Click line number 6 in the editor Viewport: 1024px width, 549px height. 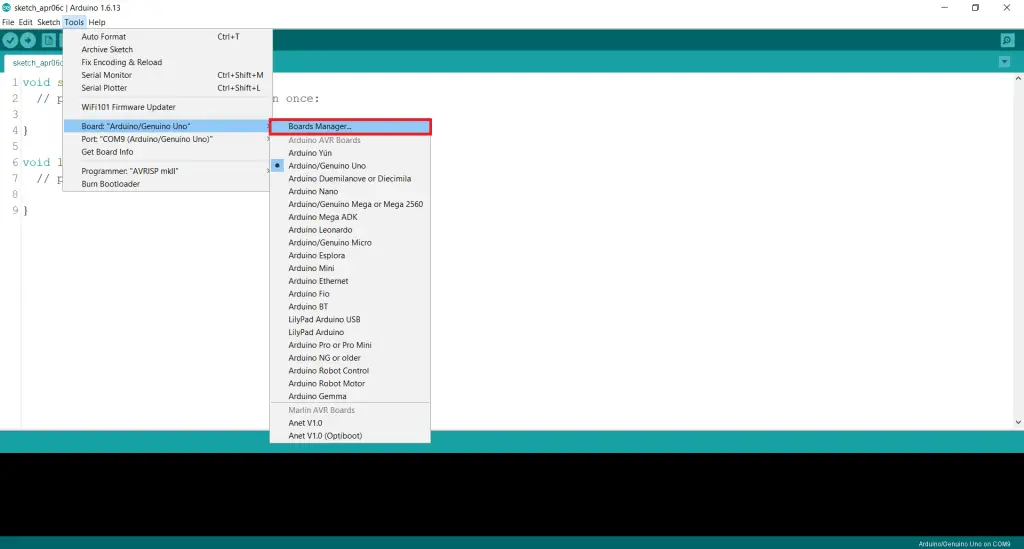tap(15, 163)
